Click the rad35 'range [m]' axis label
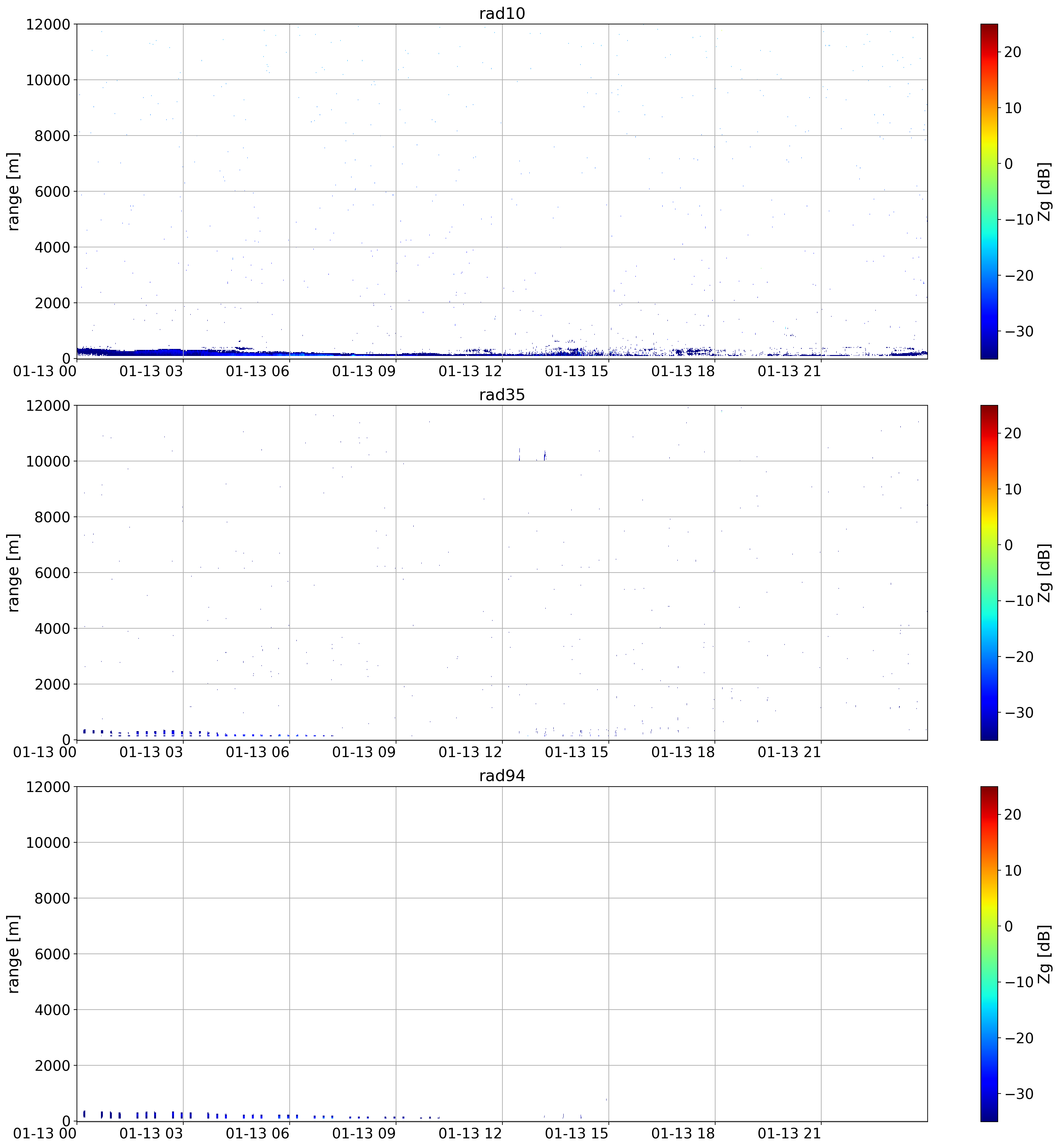The image size is (1059, 1148). pos(13,573)
